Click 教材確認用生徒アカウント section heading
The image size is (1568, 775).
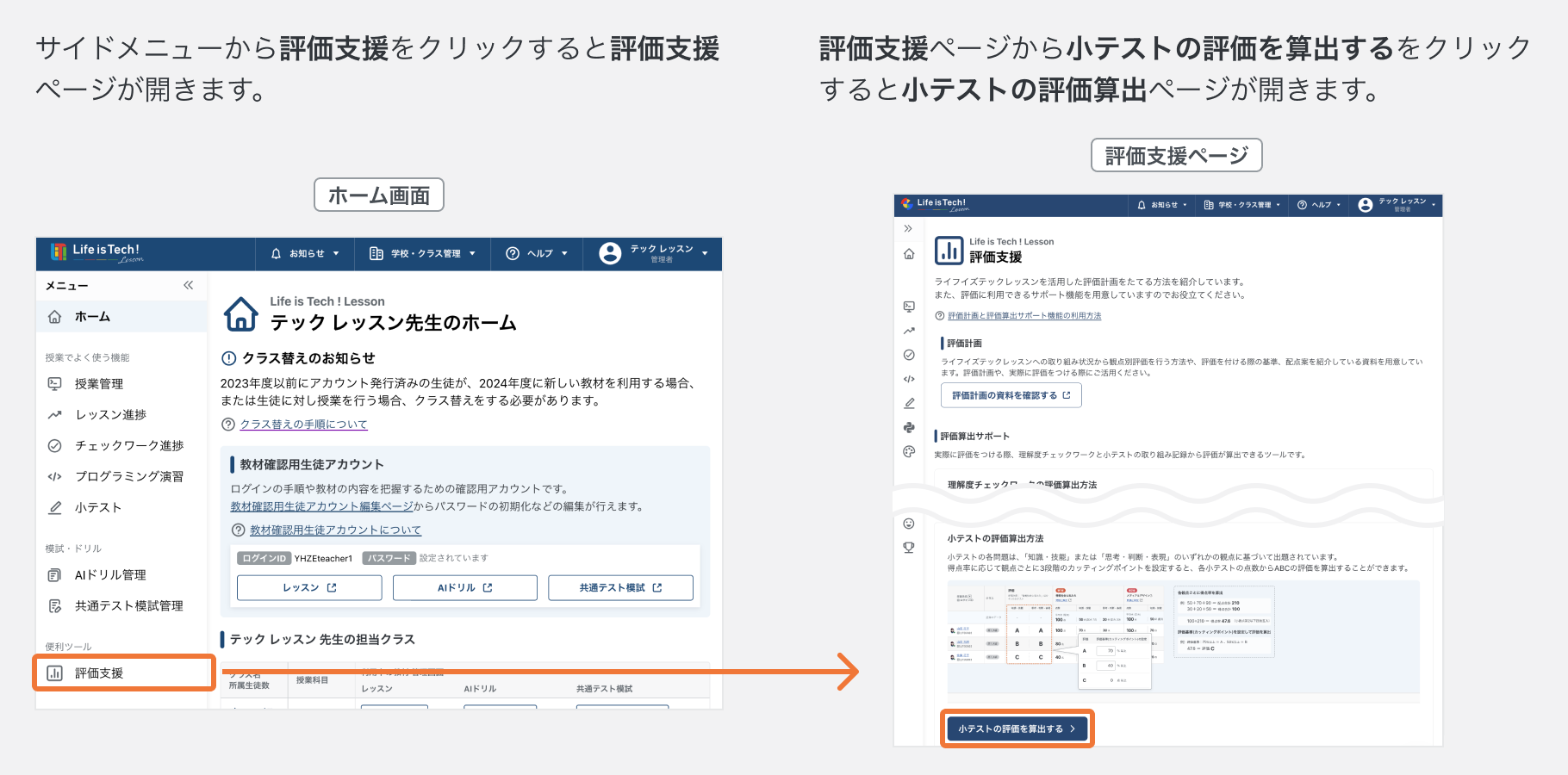click(312, 464)
